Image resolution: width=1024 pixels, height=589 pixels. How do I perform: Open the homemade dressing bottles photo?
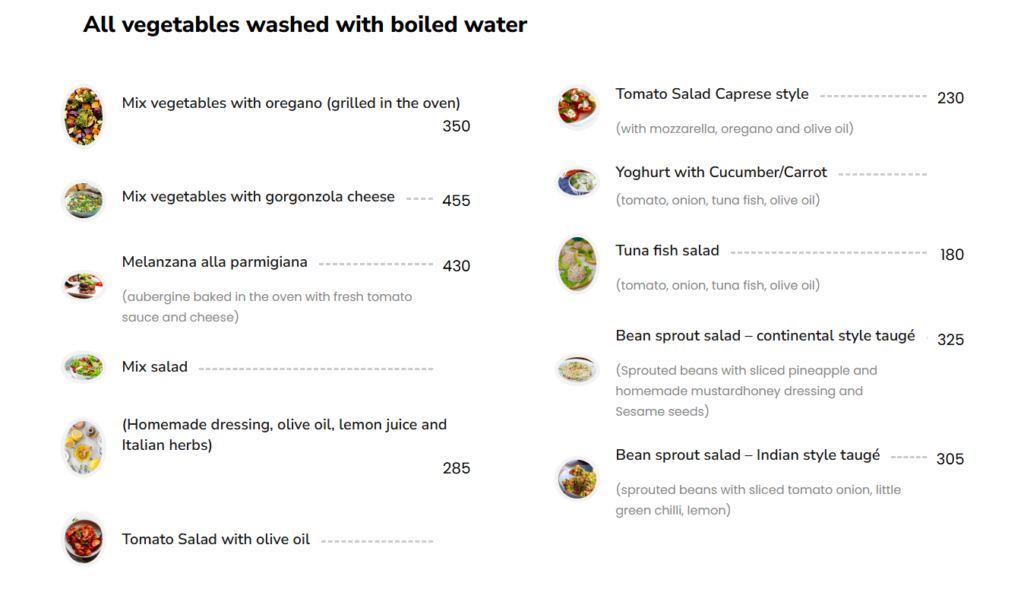pos(83,447)
